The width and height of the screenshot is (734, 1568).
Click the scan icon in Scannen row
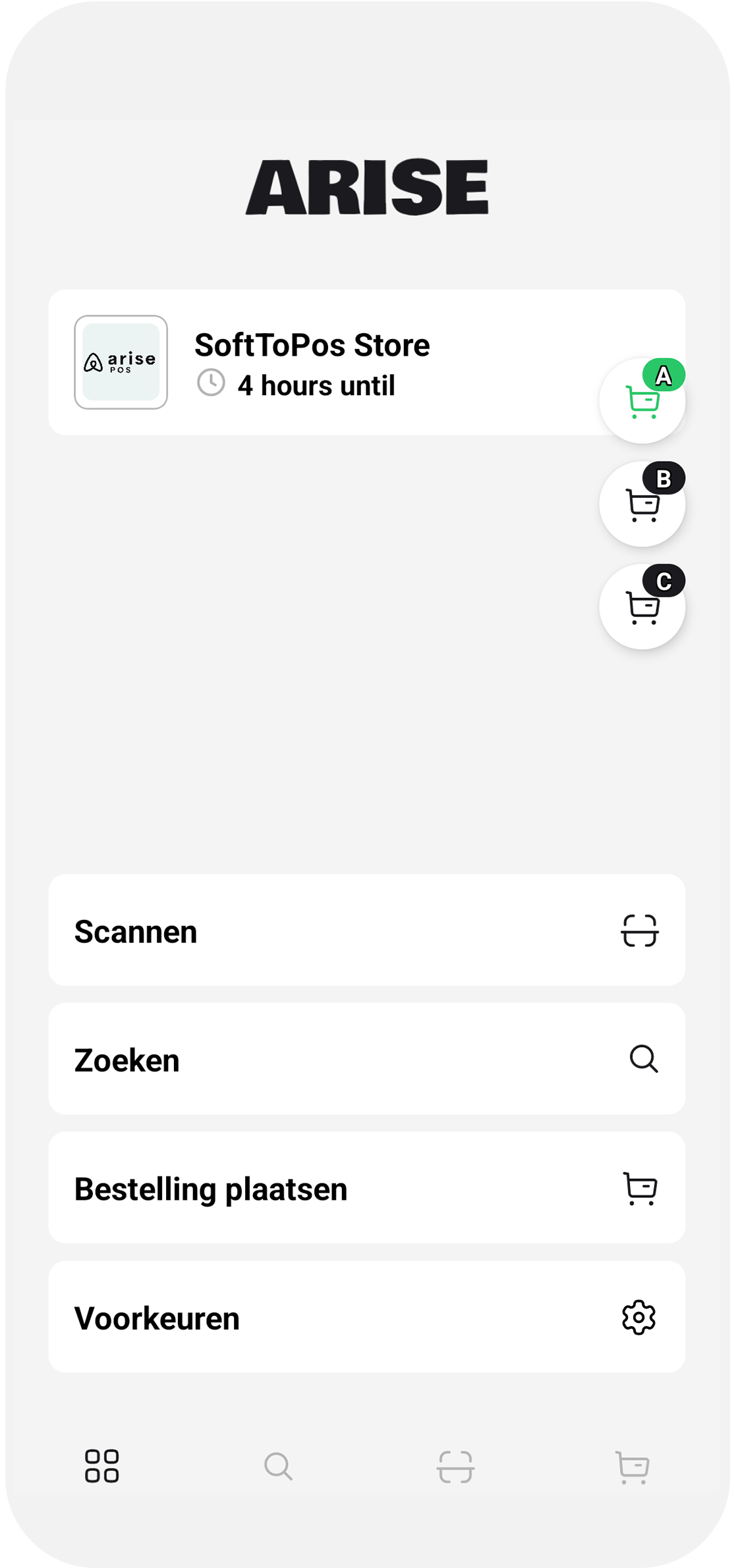coord(639,931)
